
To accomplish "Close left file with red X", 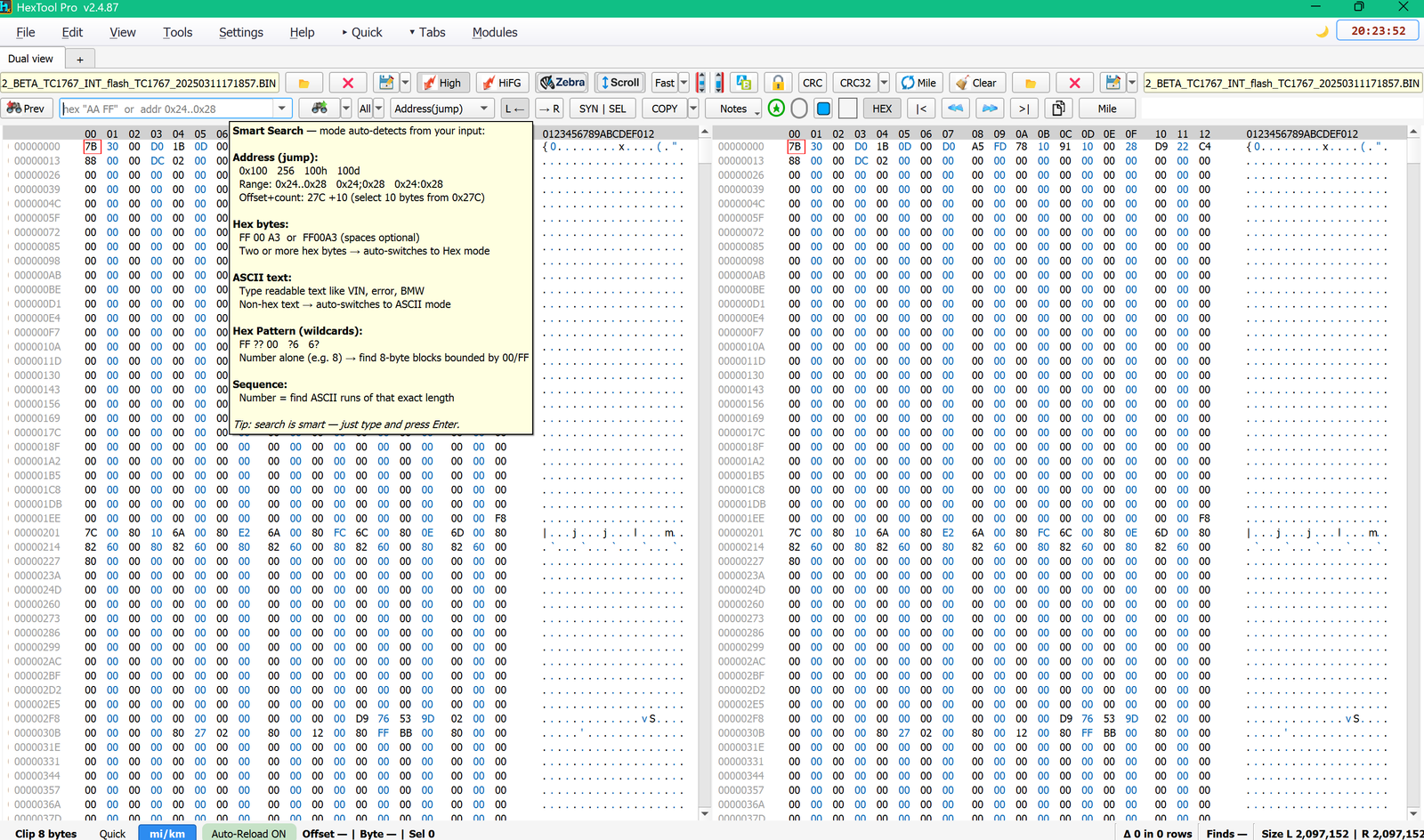I will coord(348,83).
